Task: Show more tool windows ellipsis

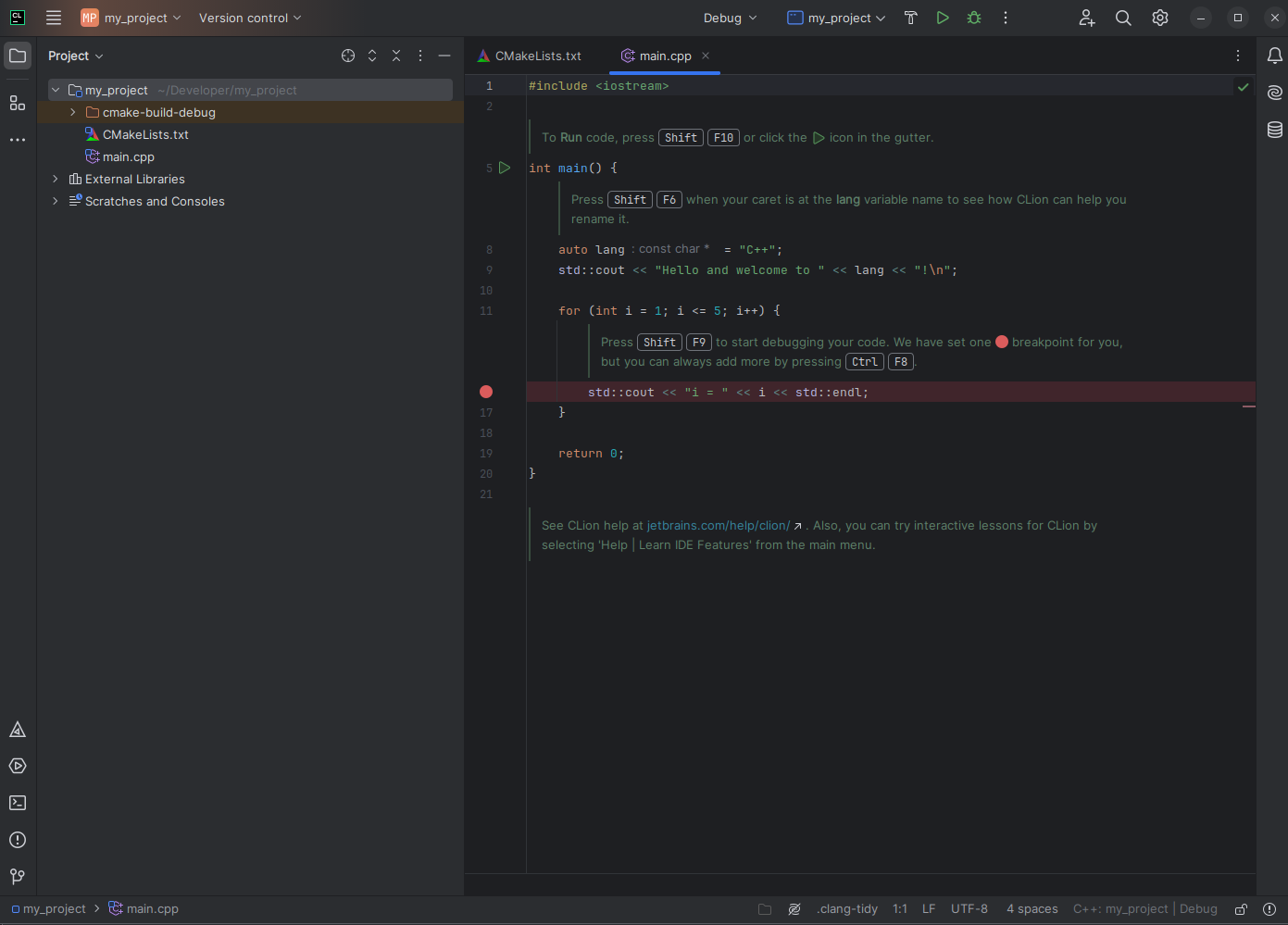Action: (x=18, y=140)
